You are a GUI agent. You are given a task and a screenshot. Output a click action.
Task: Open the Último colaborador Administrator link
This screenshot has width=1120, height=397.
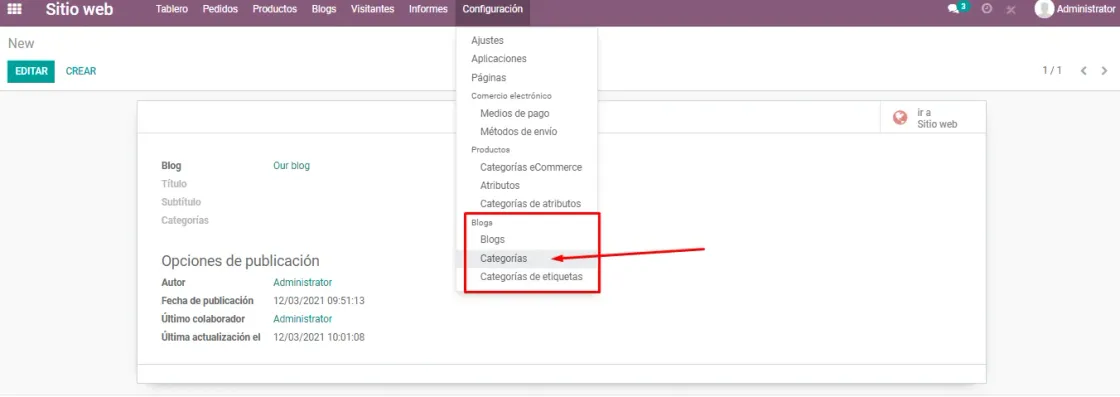click(303, 318)
